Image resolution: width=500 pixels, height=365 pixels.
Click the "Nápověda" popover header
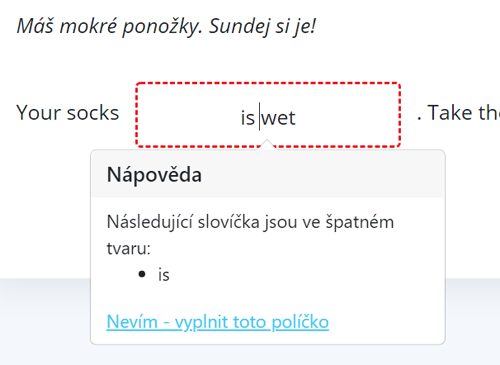268,174
